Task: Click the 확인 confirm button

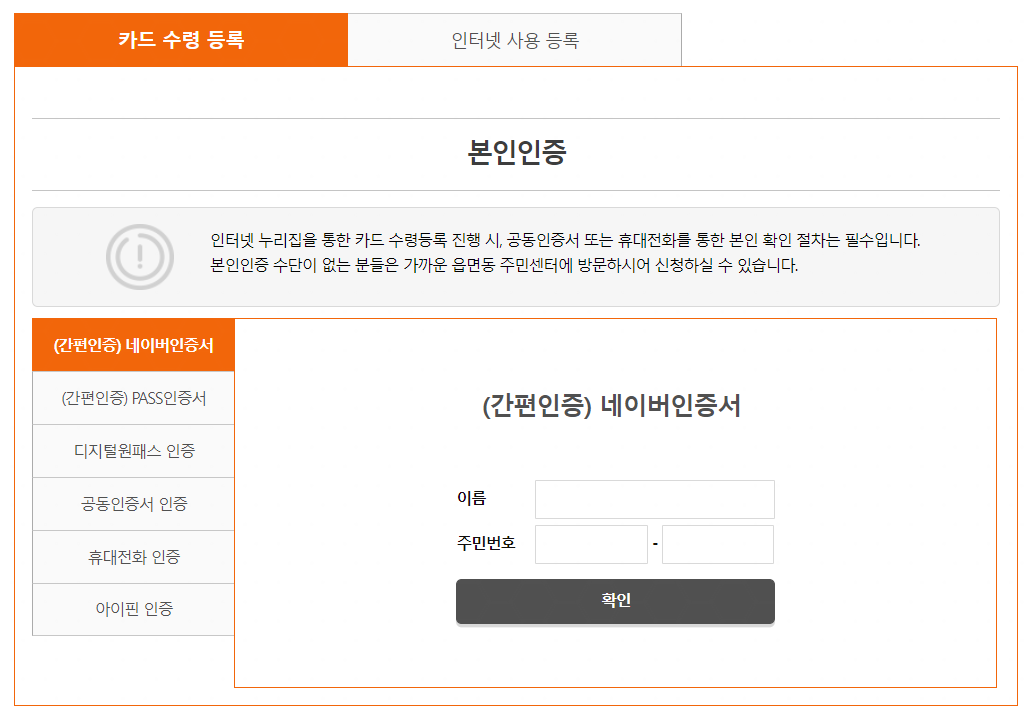Action: [x=615, y=601]
